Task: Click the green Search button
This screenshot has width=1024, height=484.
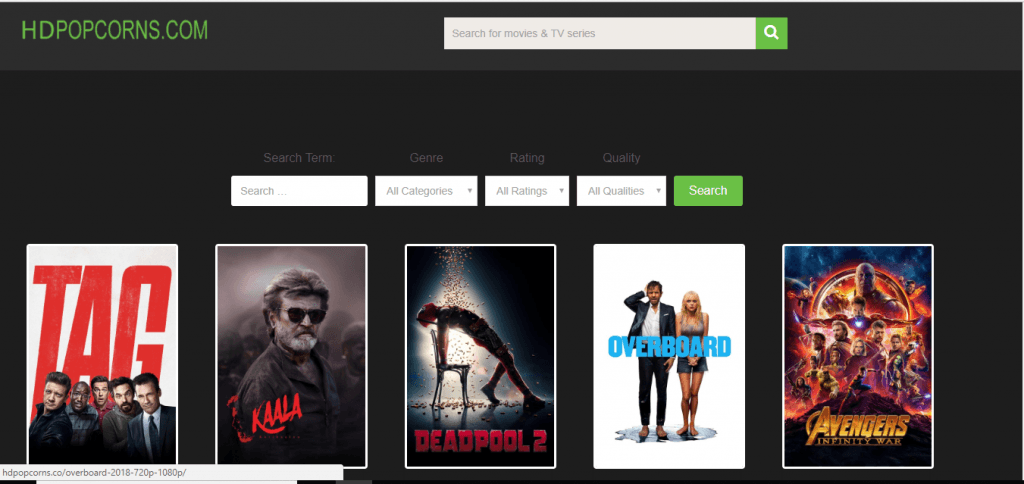Action: coord(708,191)
